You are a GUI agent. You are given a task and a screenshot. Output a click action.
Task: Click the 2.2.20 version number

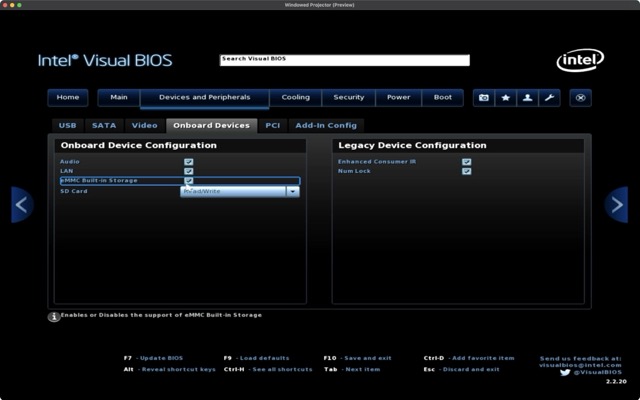point(616,382)
